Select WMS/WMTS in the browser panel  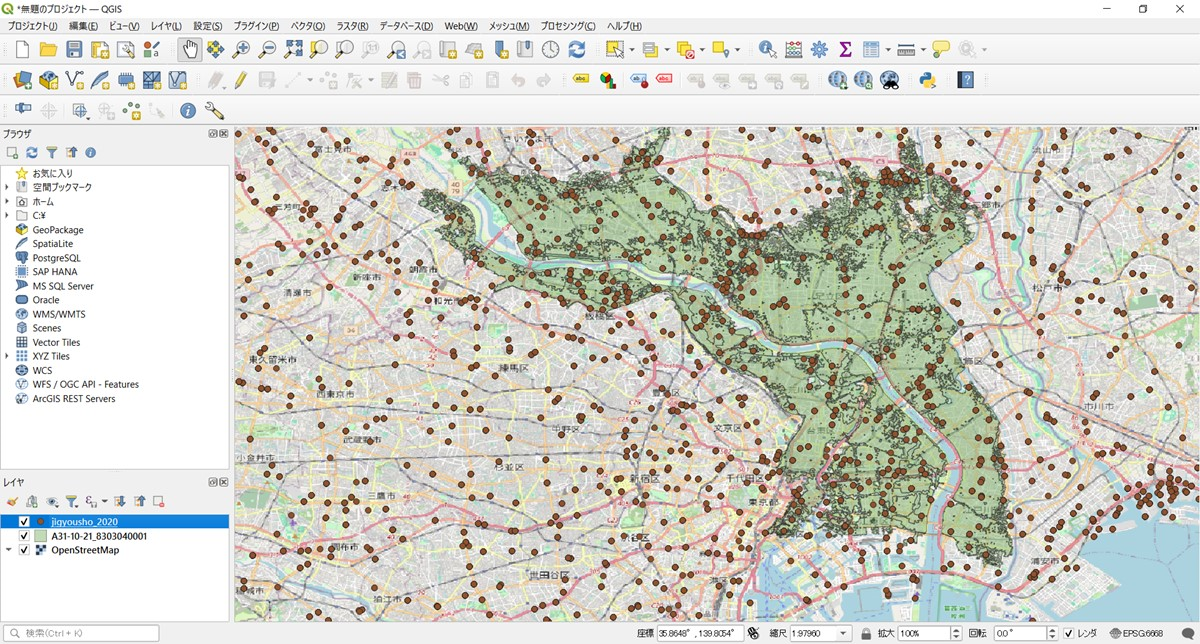pyautogui.click(x=59, y=314)
